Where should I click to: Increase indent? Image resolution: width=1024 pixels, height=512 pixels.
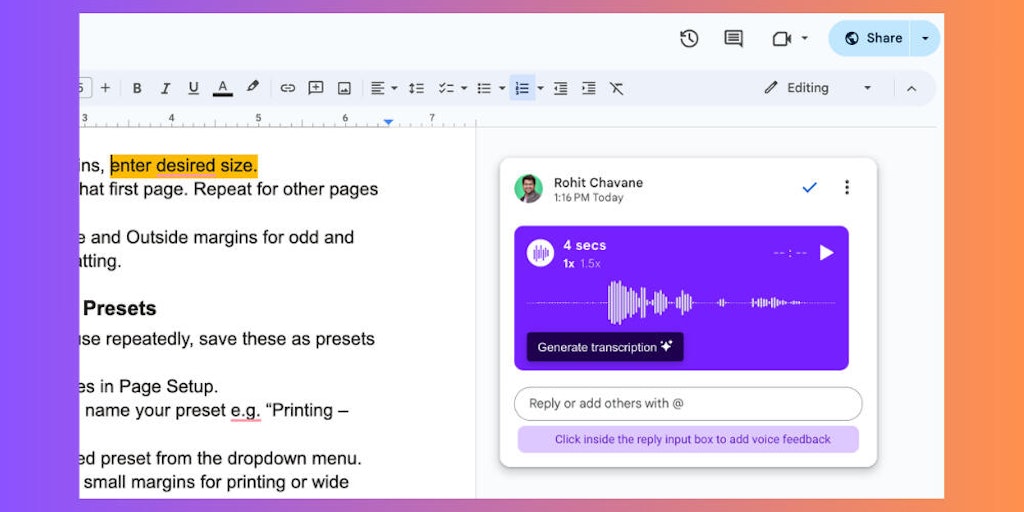(x=588, y=88)
